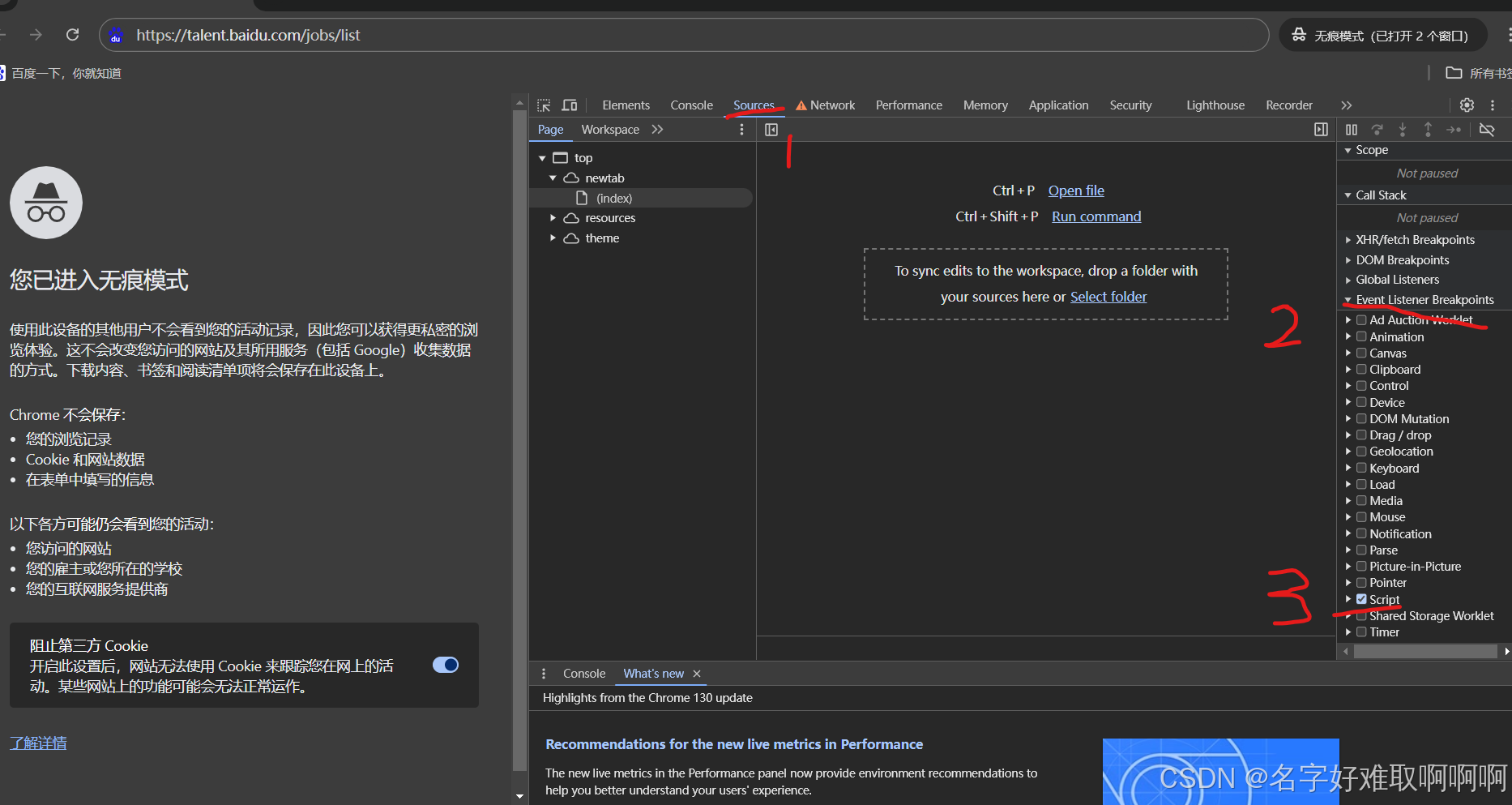Hide the debugger sidebar icon
Viewport: 1512px width, 805px height.
[x=1321, y=130]
